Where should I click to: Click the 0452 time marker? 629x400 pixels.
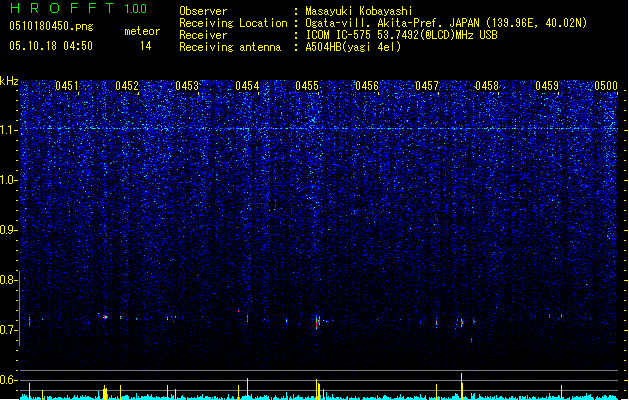pos(127,86)
